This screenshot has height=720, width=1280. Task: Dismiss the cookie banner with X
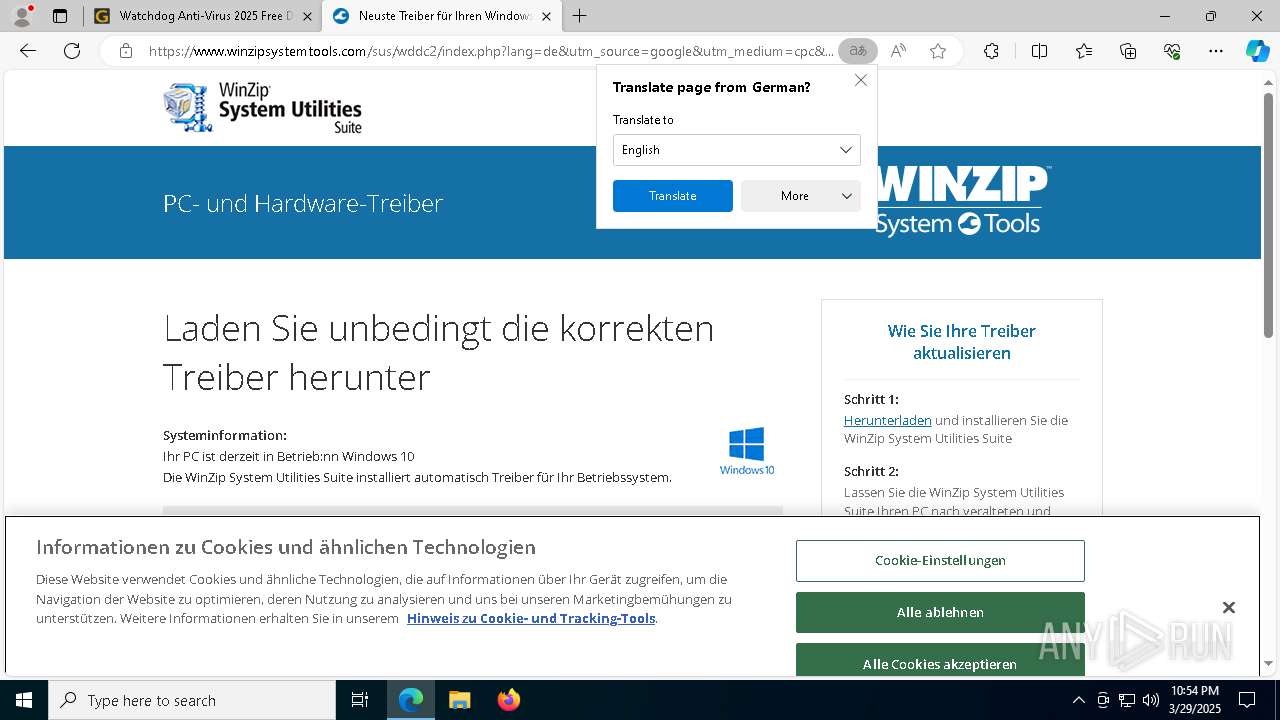(x=1229, y=608)
